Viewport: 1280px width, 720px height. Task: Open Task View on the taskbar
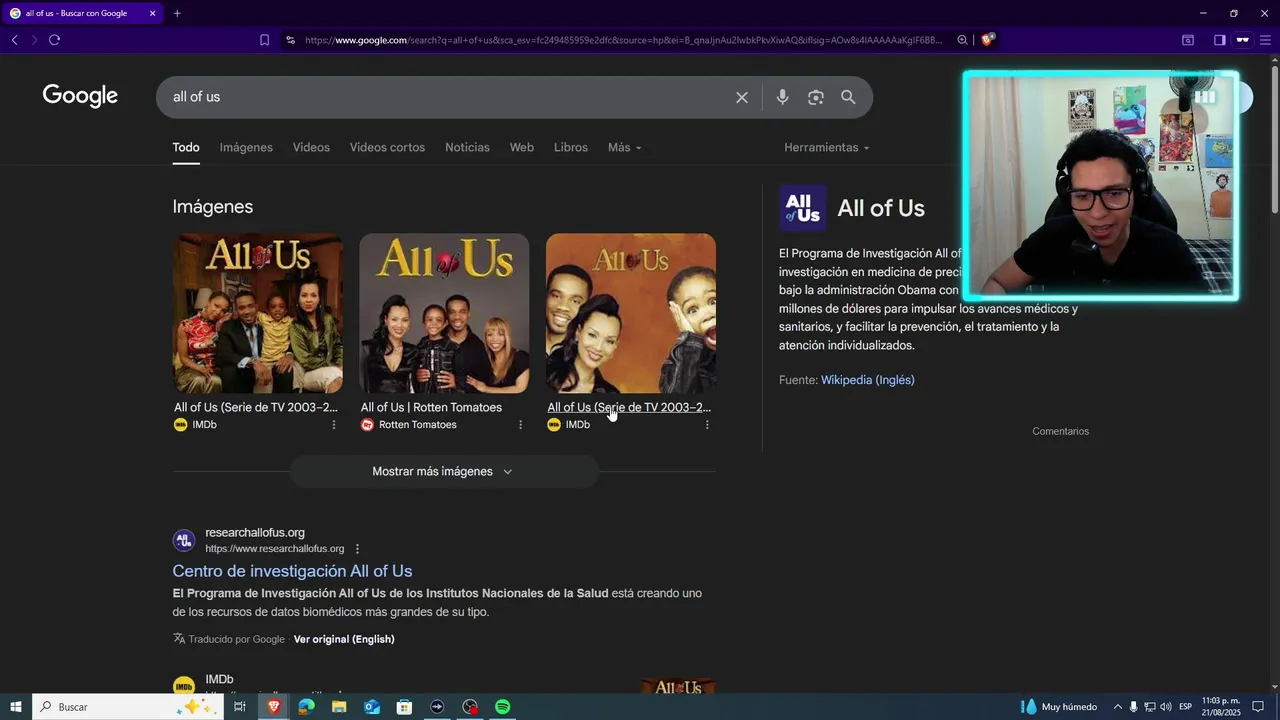coord(239,707)
